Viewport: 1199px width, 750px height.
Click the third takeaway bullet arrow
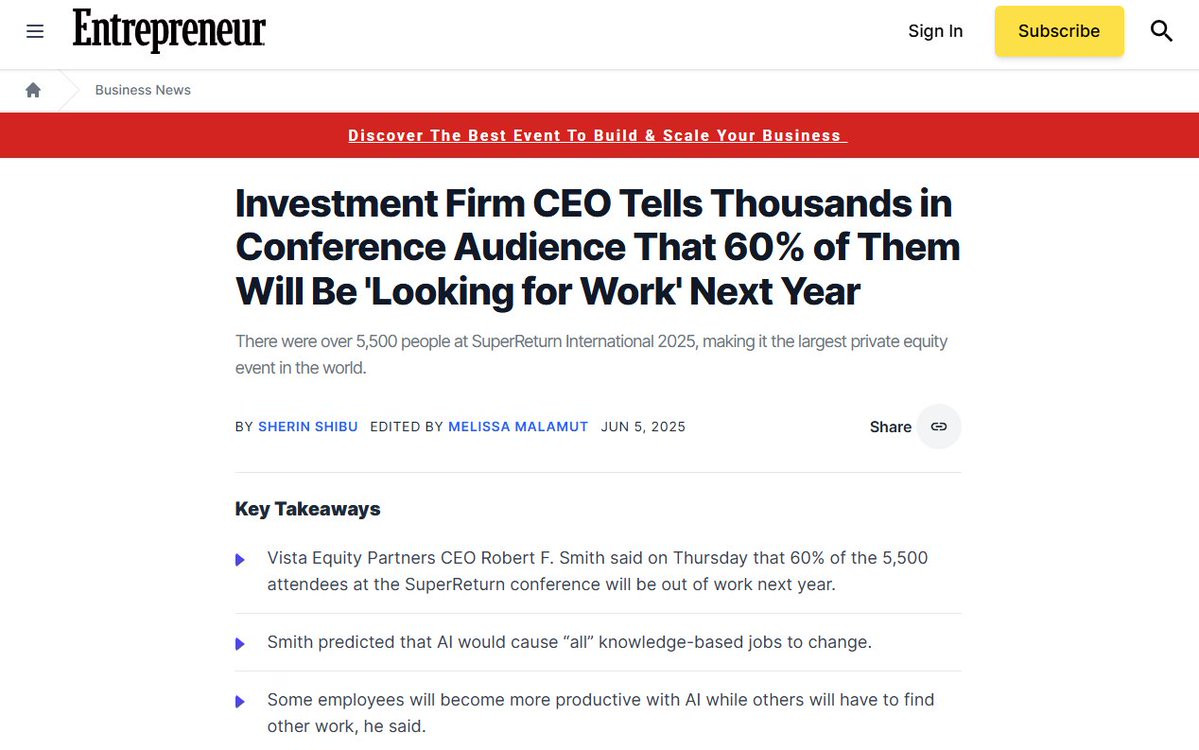(240, 701)
